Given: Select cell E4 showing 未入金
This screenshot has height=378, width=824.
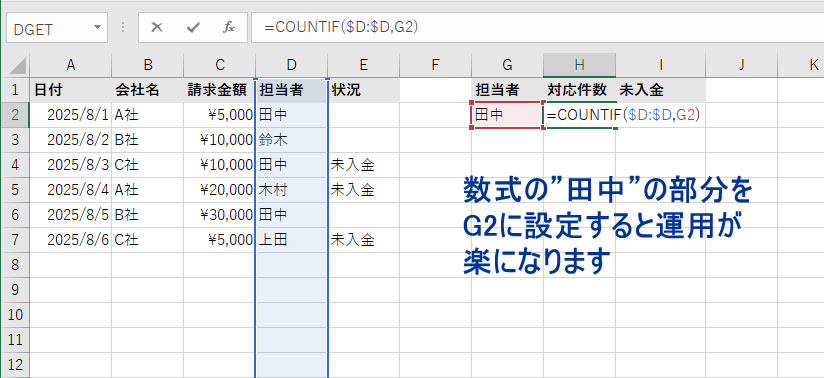Looking at the screenshot, I should (x=363, y=165).
